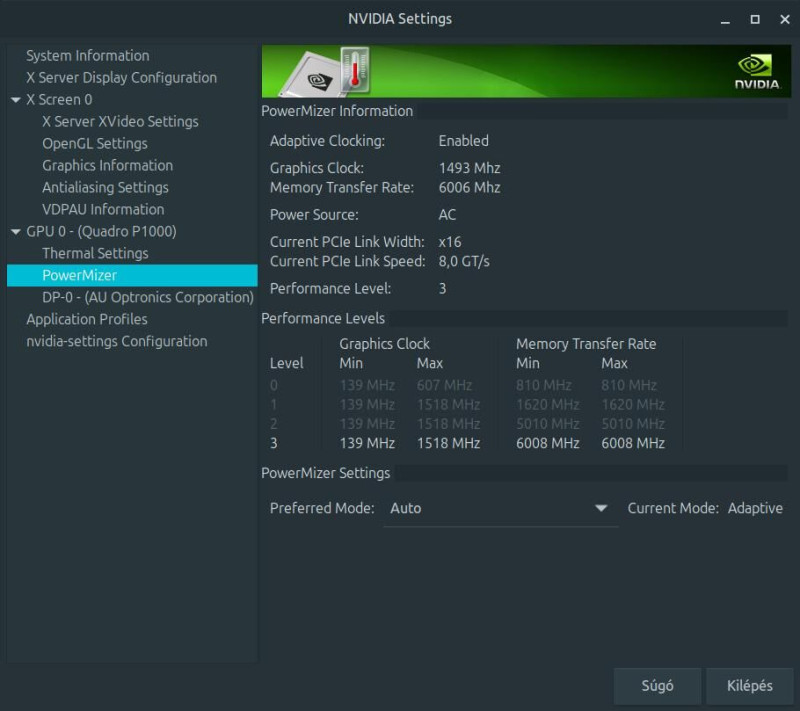Select X Screen 0 entry
800x711 pixels.
[59, 99]
